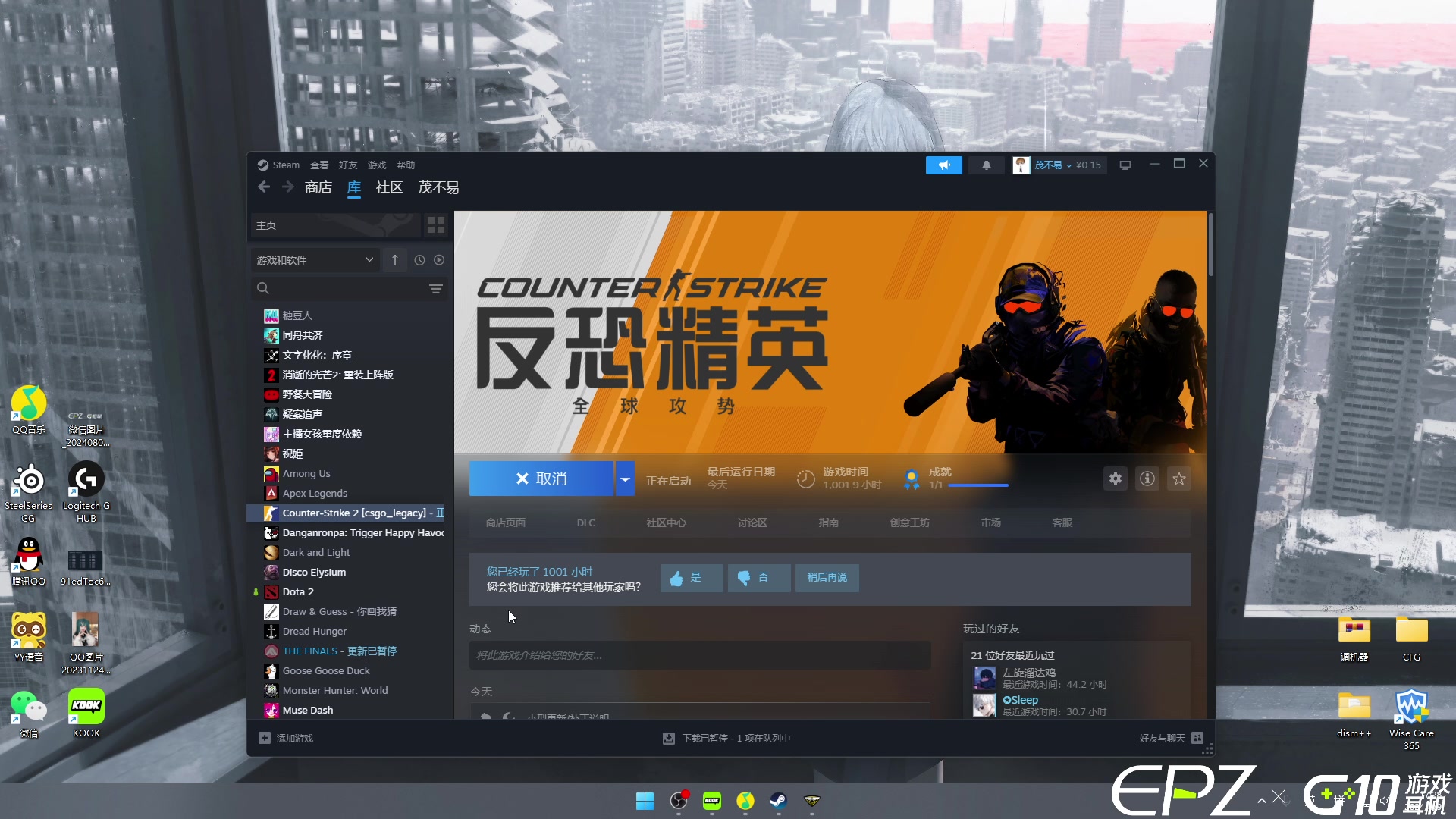
Task: Click thumbs down 否 button
Action: coord(759,578)
